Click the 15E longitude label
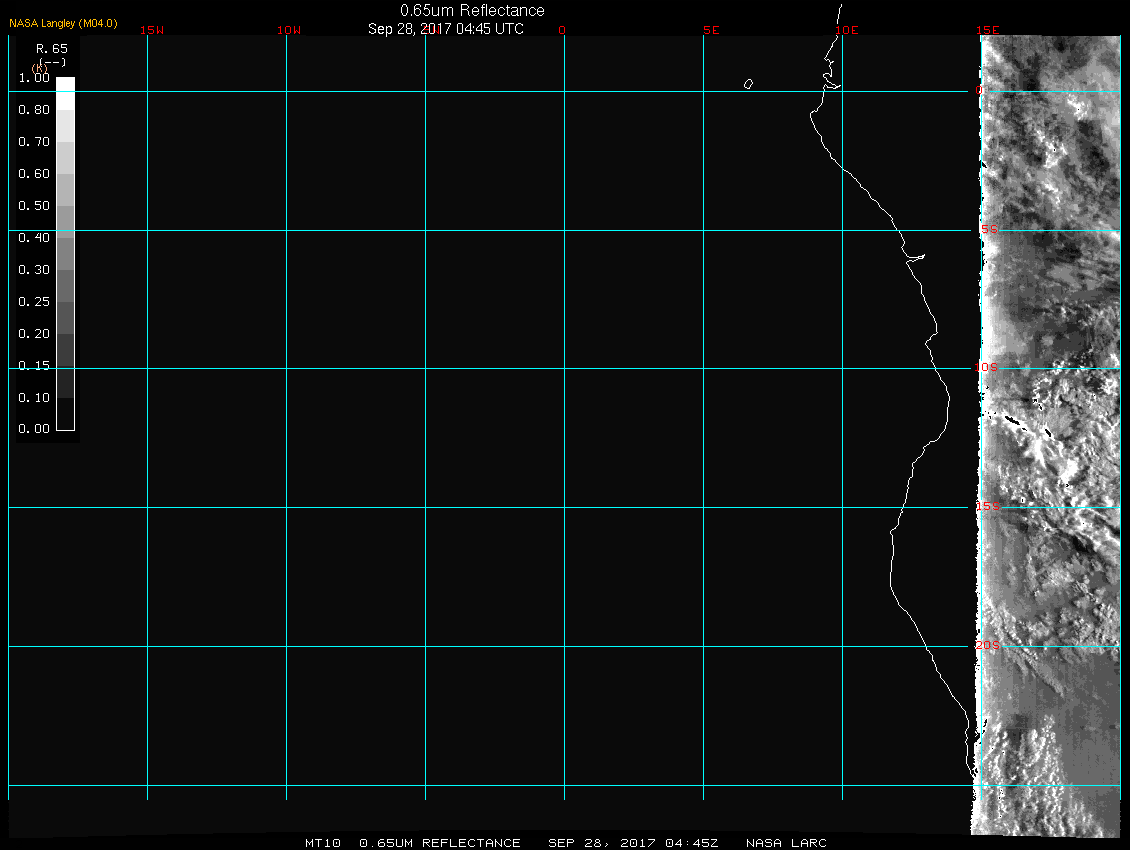The image size is (1130, 850). (988, 30)
